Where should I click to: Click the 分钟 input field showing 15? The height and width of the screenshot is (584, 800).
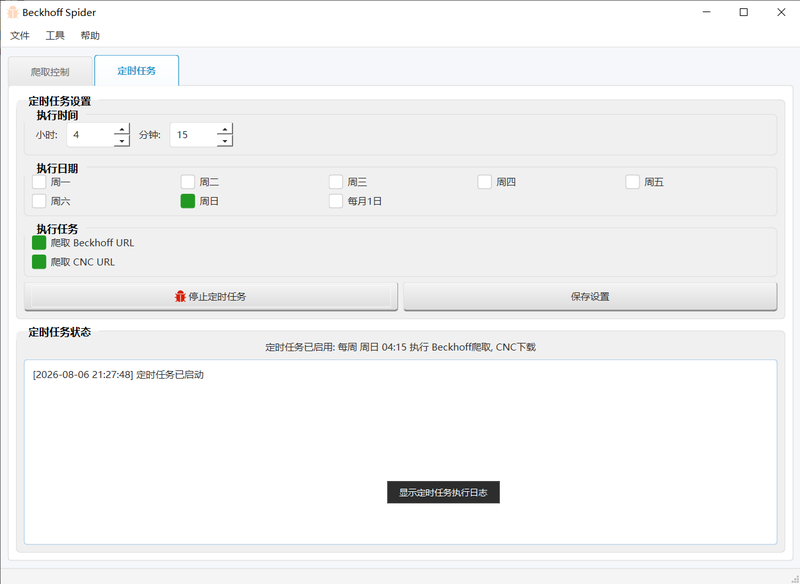point(193,135)
